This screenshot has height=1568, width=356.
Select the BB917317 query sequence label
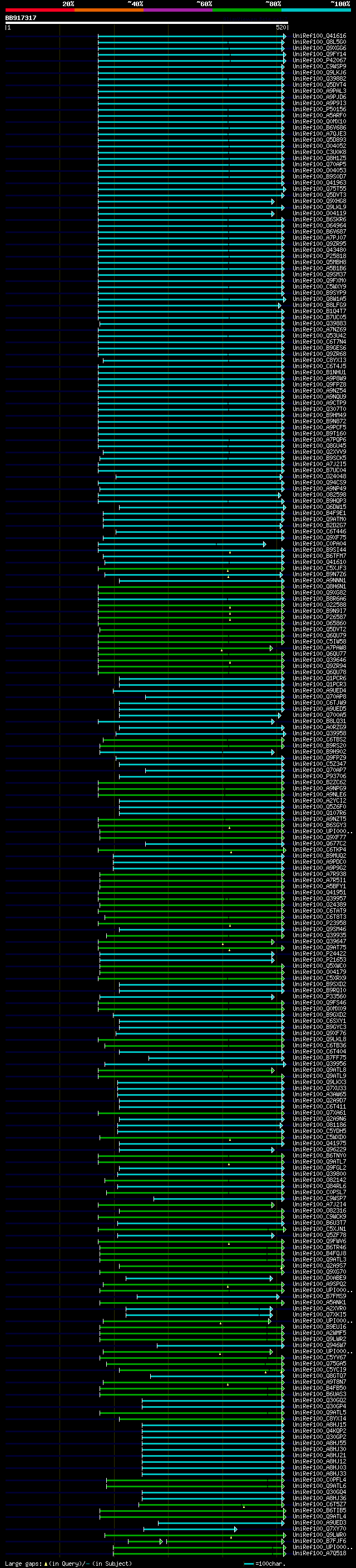(x=21, y=18)
